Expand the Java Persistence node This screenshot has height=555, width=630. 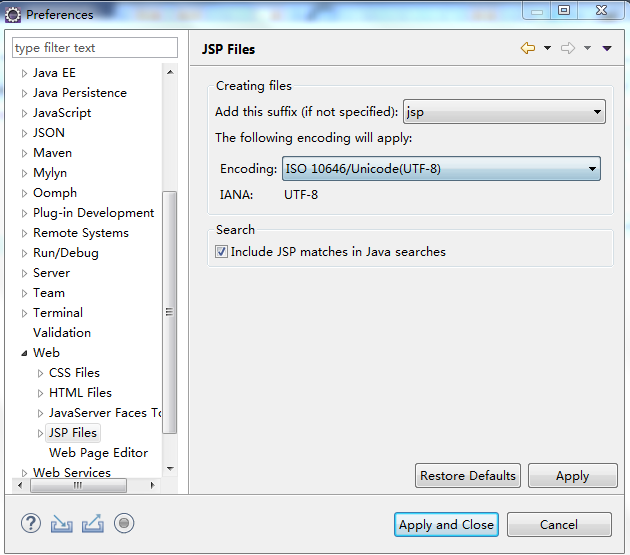click(x=24, y=94)
